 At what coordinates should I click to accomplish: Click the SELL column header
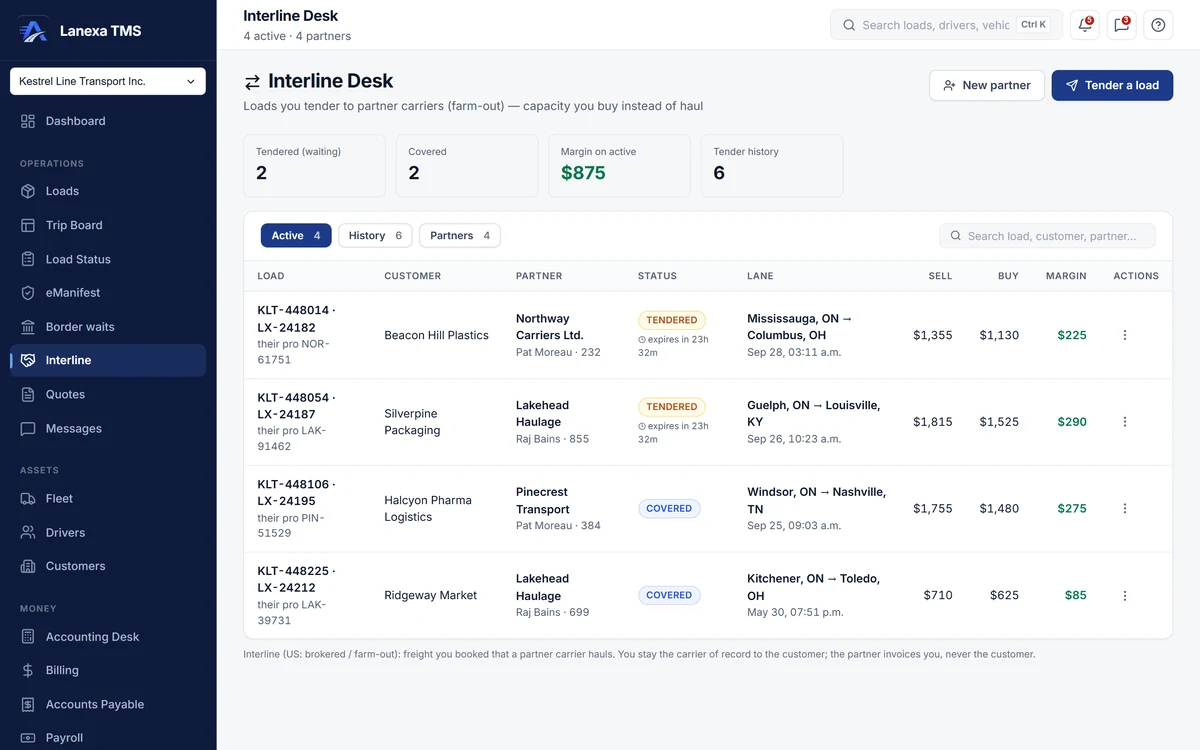pyautogui.click(x=940, y=276)
